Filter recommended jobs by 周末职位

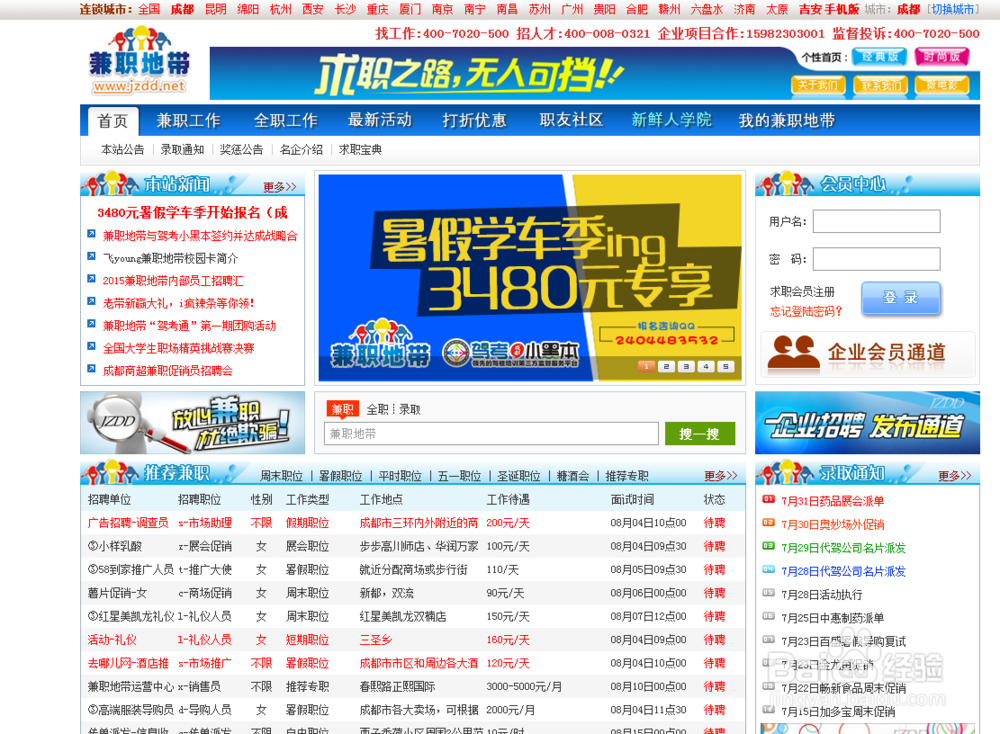(x=281, y=476)
